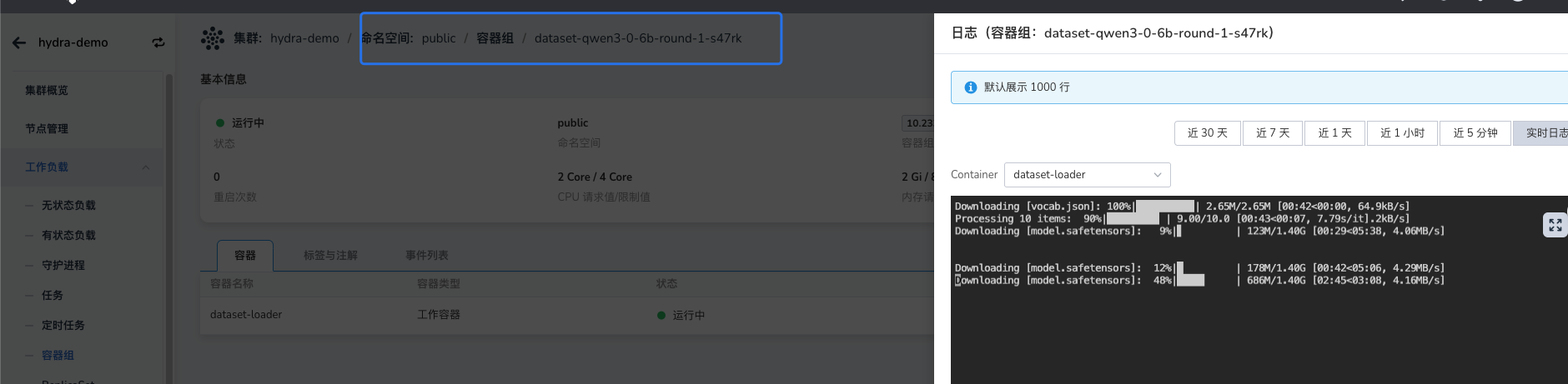Viewport: 1568px width, 384px height.
Task: Collapse the 工作负载 sidebar section
Action: click(x=146, y=167)
